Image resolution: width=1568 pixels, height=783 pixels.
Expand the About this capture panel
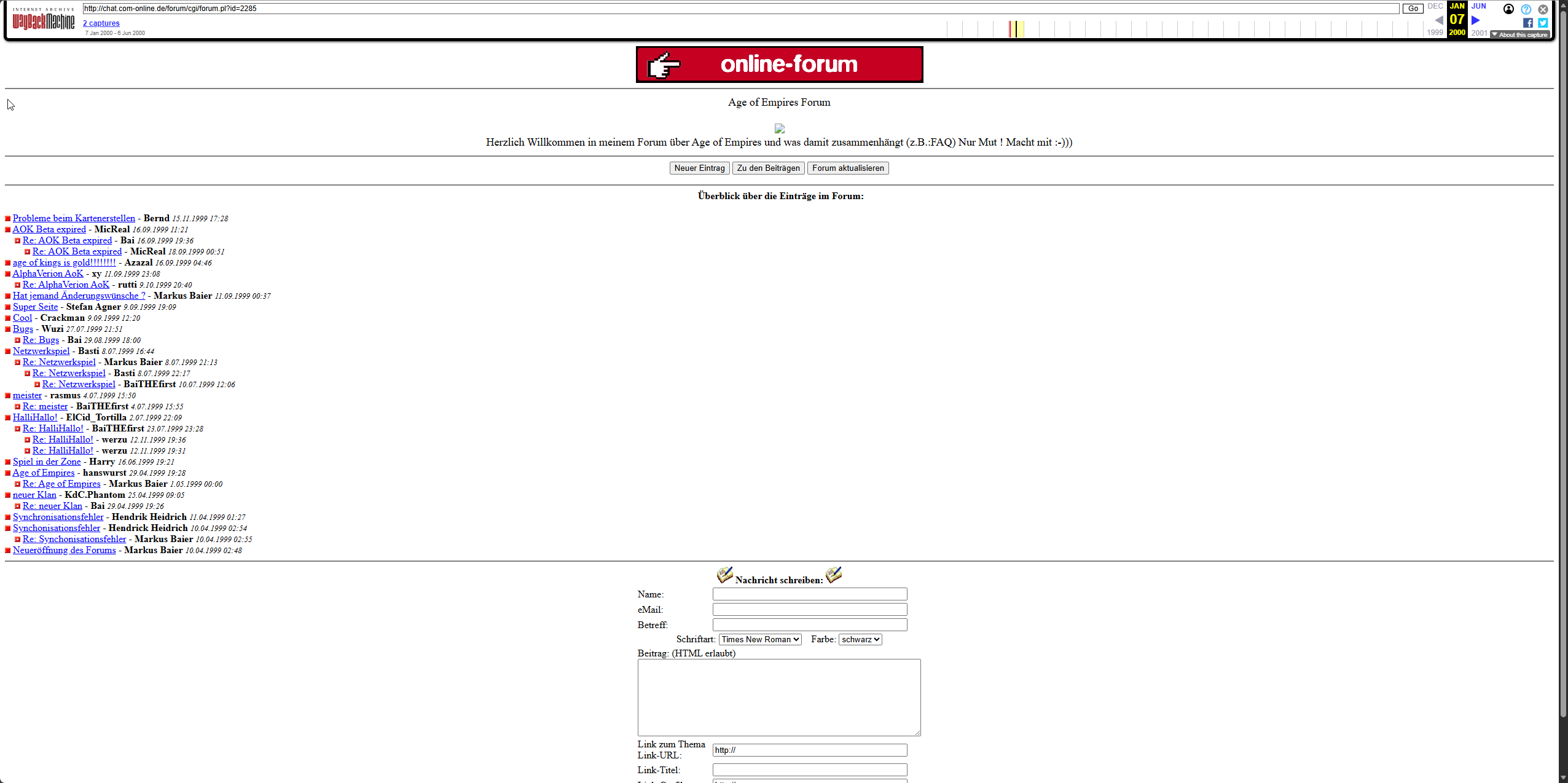[x=1519, y=35]
